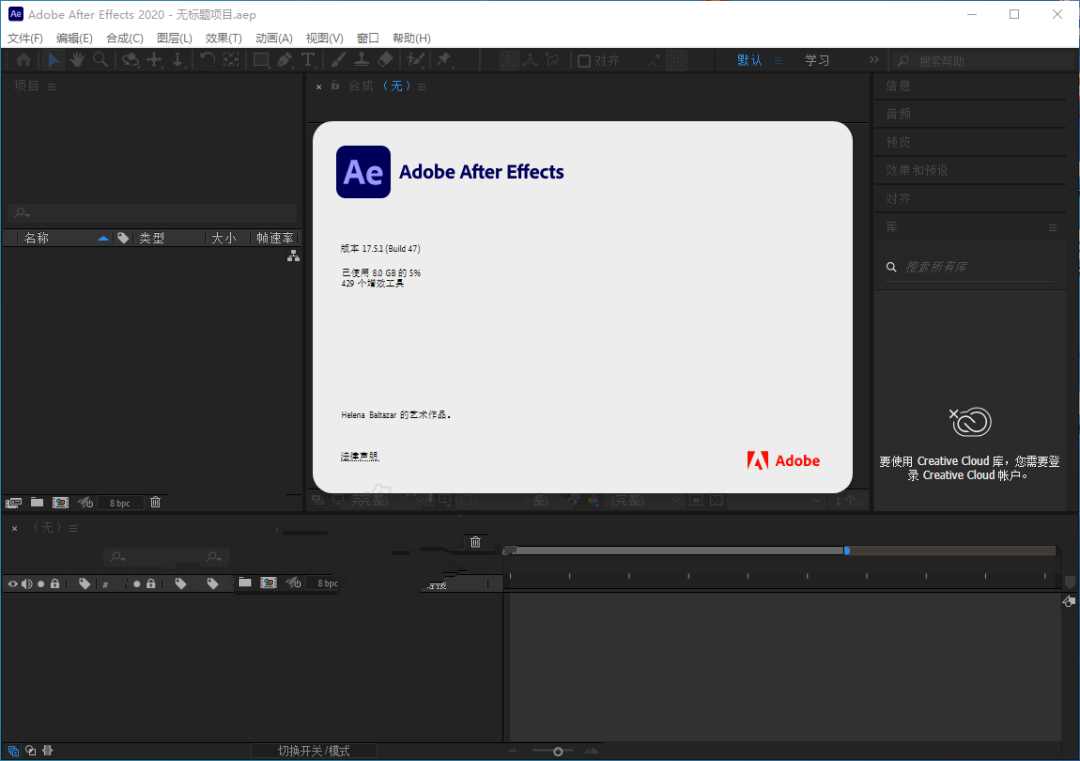
Task: Select the 默认 workspace
Action: (749, 61)
